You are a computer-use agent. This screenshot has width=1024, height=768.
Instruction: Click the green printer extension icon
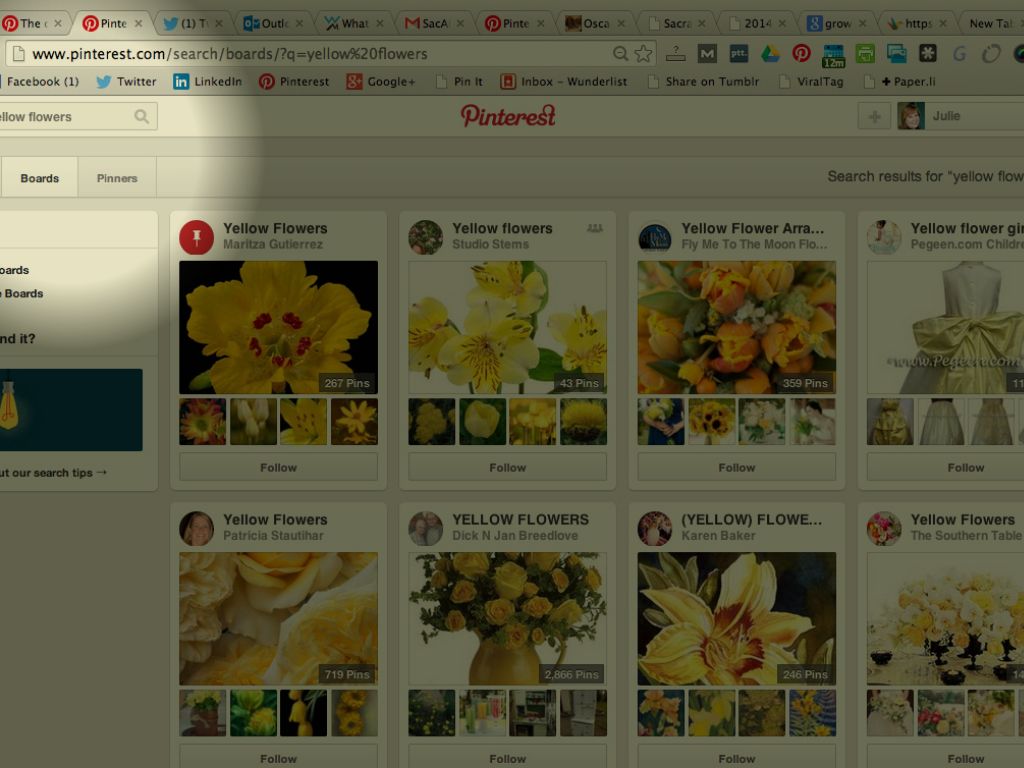tap(865, 54)
